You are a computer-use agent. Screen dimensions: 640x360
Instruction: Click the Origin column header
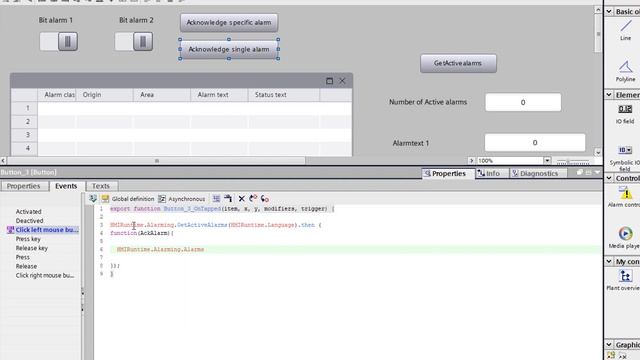tap(104, 95)
